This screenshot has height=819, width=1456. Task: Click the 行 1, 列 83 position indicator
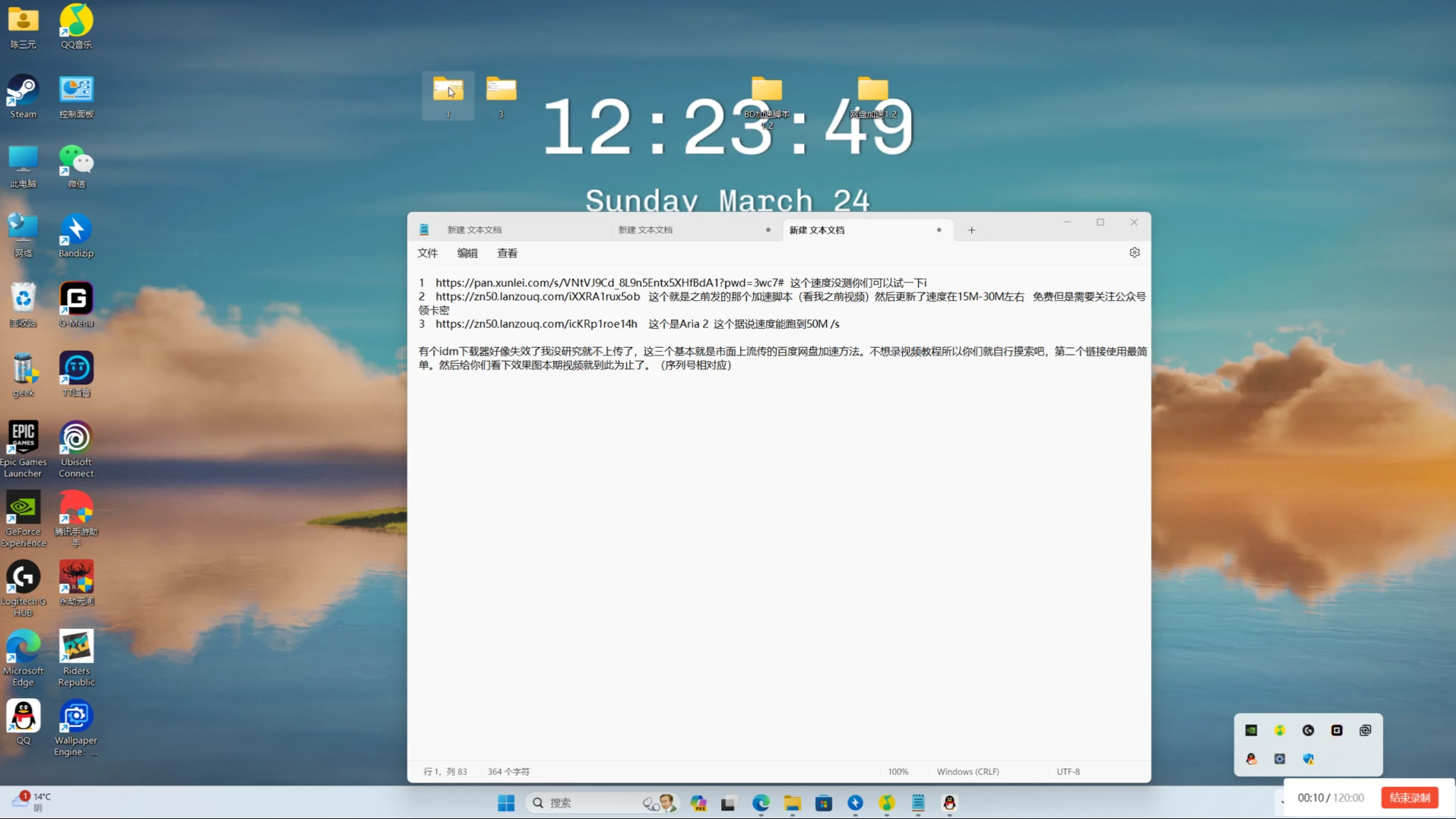[x=445, y=771]
